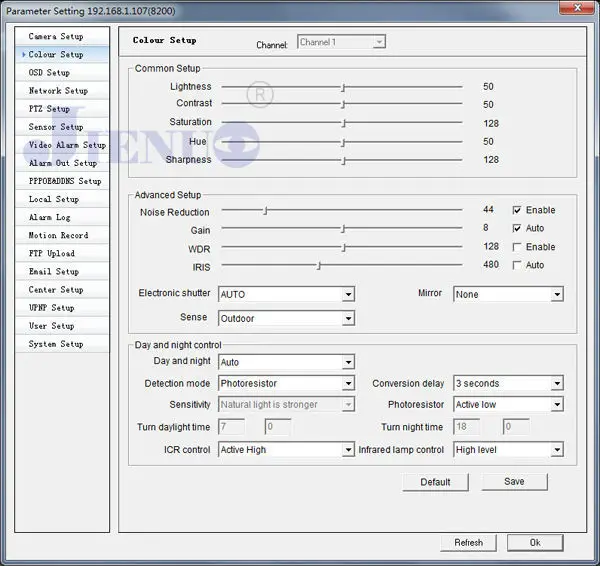This screenshot has height=566, width=600.
Task: Click the Refresh button
Action: click(468, 543)
